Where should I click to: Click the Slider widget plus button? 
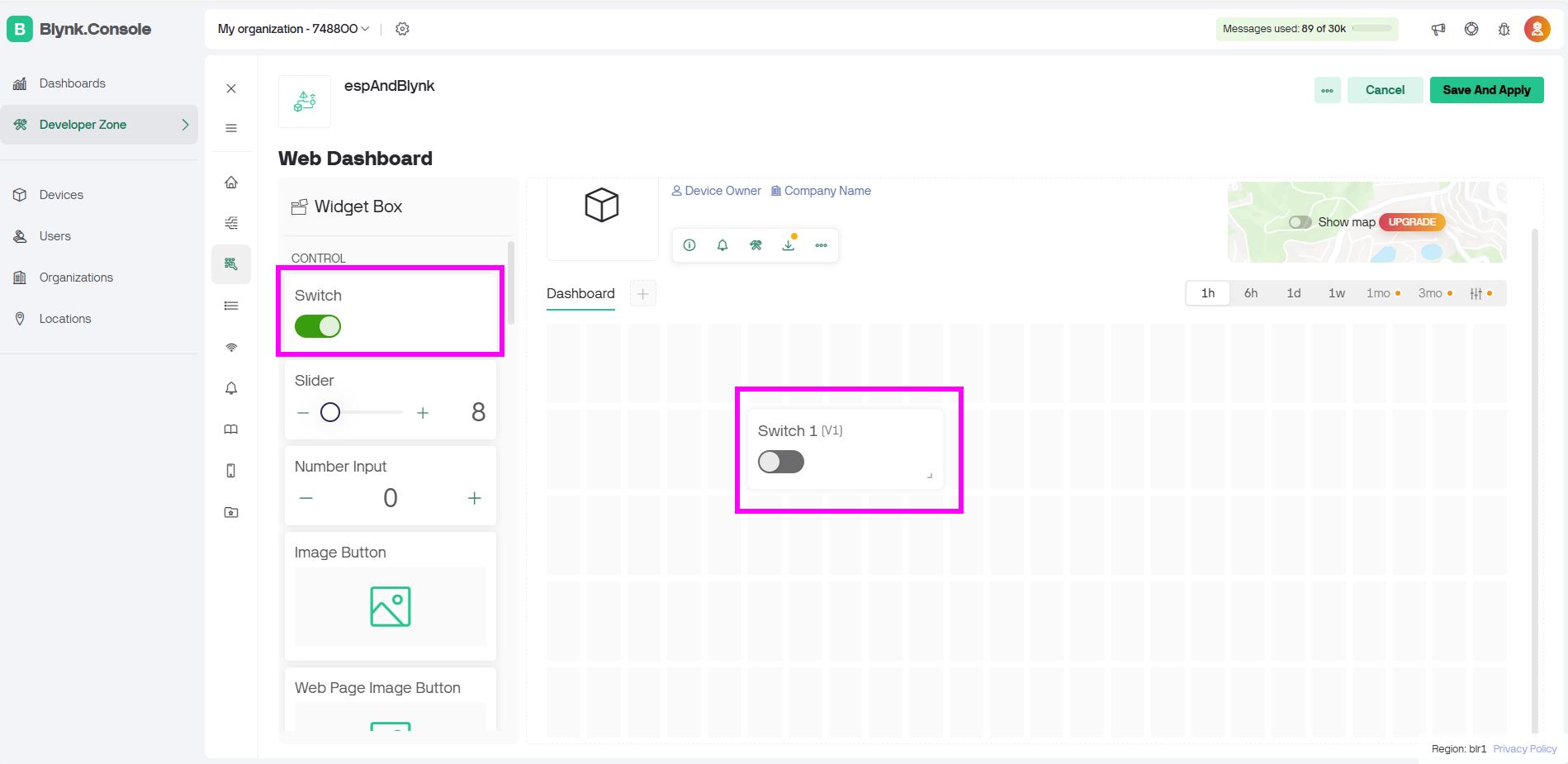[x=423, y=412]
